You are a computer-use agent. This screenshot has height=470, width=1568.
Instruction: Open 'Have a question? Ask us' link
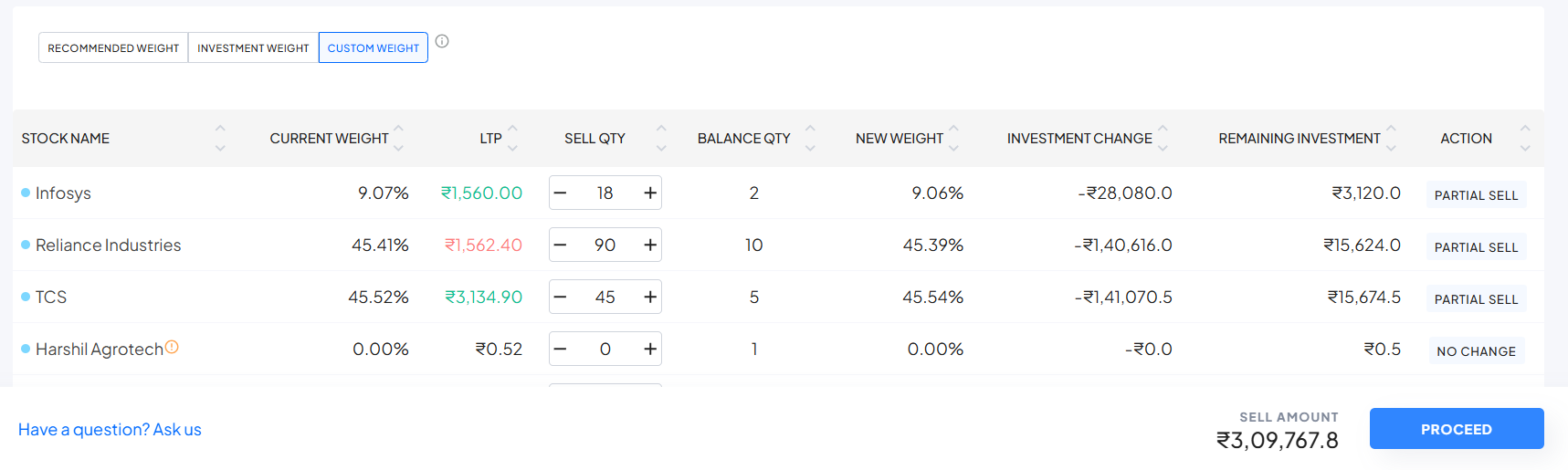[x=110, y=429]
